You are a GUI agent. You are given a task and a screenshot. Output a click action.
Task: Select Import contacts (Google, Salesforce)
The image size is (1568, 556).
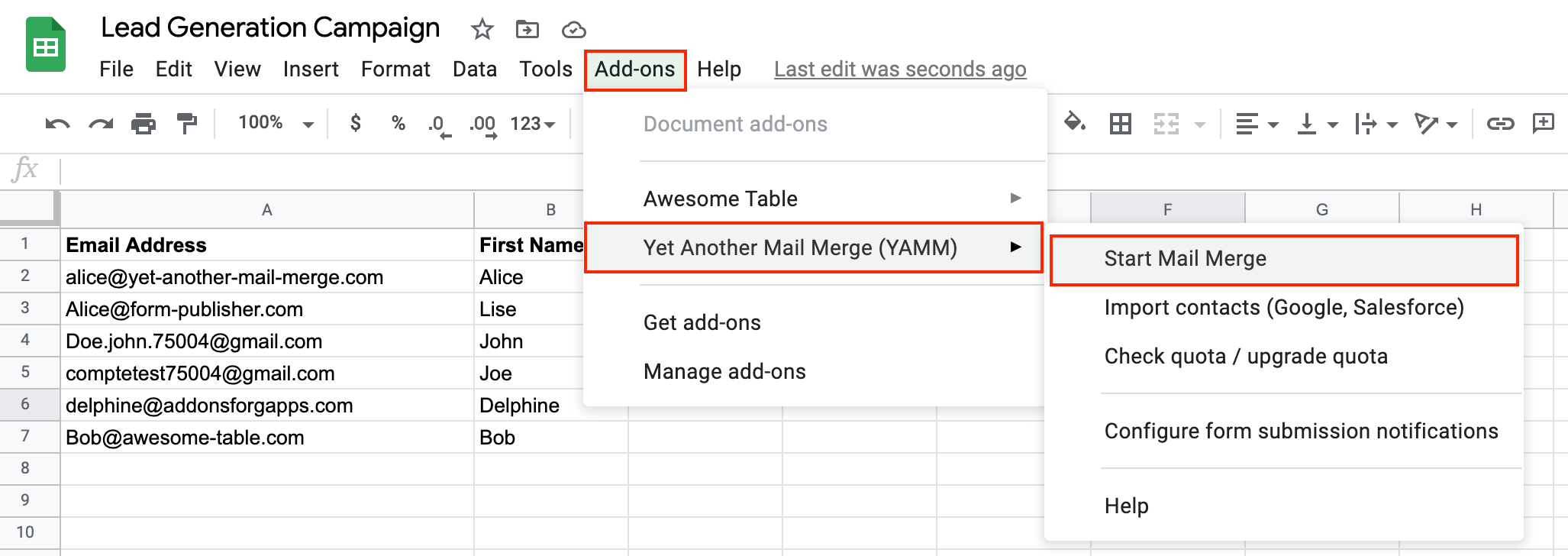pyautogui.click(x=1283, y=308)
